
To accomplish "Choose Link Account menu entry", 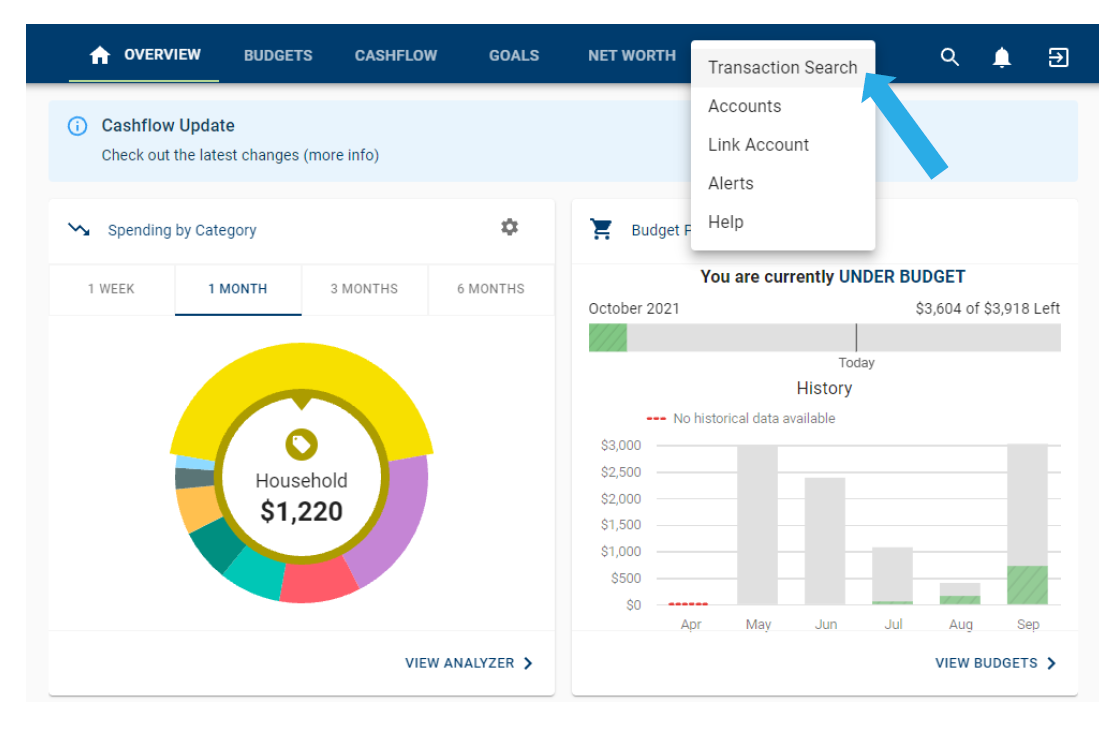I will tap(758, 145).
